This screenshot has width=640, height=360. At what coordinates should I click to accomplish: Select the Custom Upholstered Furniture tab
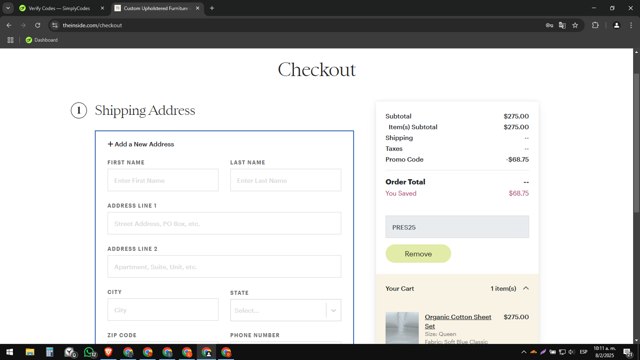pyautogui.click(x=155, y=8)
